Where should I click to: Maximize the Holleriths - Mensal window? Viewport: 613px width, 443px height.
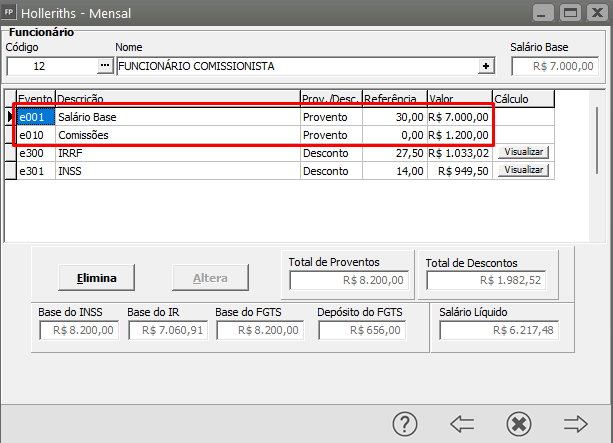[x=571, y=13]
